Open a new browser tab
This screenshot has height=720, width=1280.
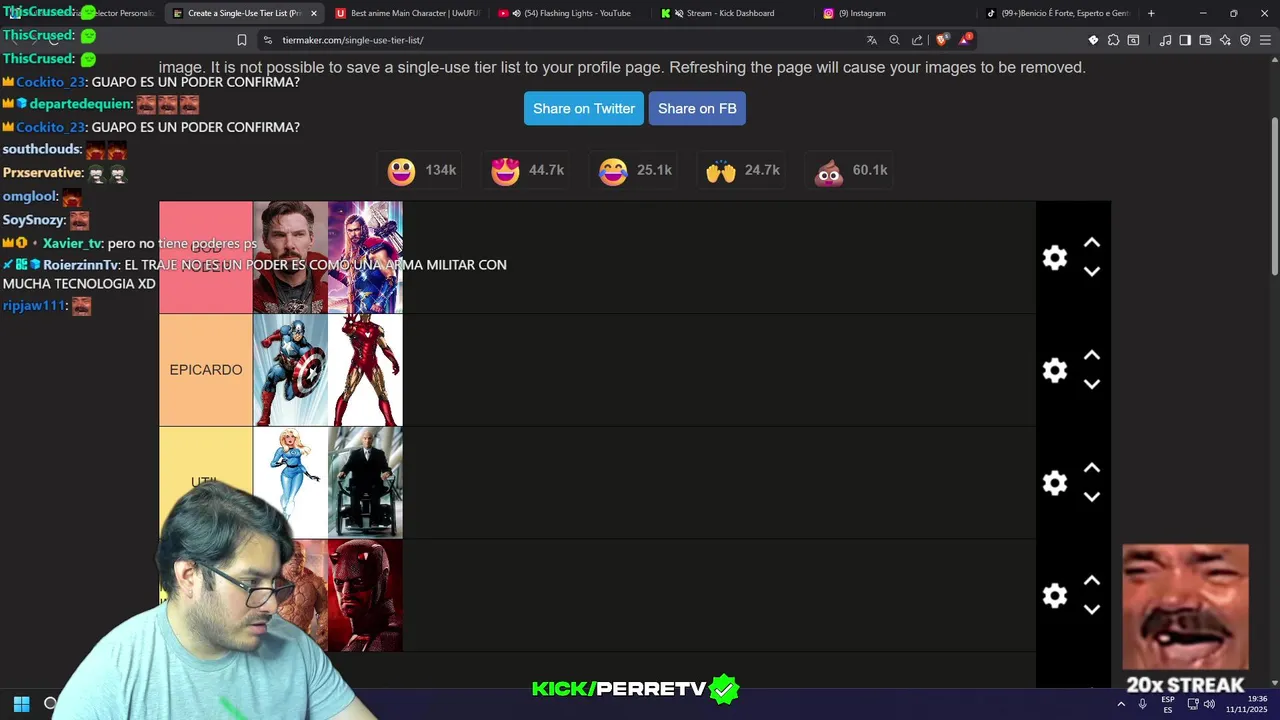(x=1151, y=13)
